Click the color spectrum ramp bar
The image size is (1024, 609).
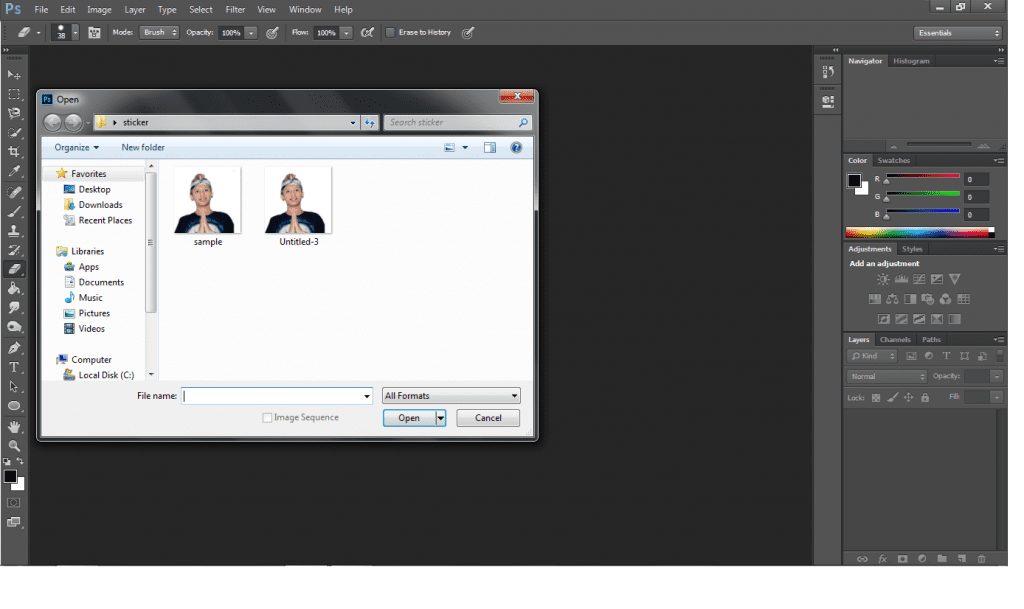click(x=919, y=233)
